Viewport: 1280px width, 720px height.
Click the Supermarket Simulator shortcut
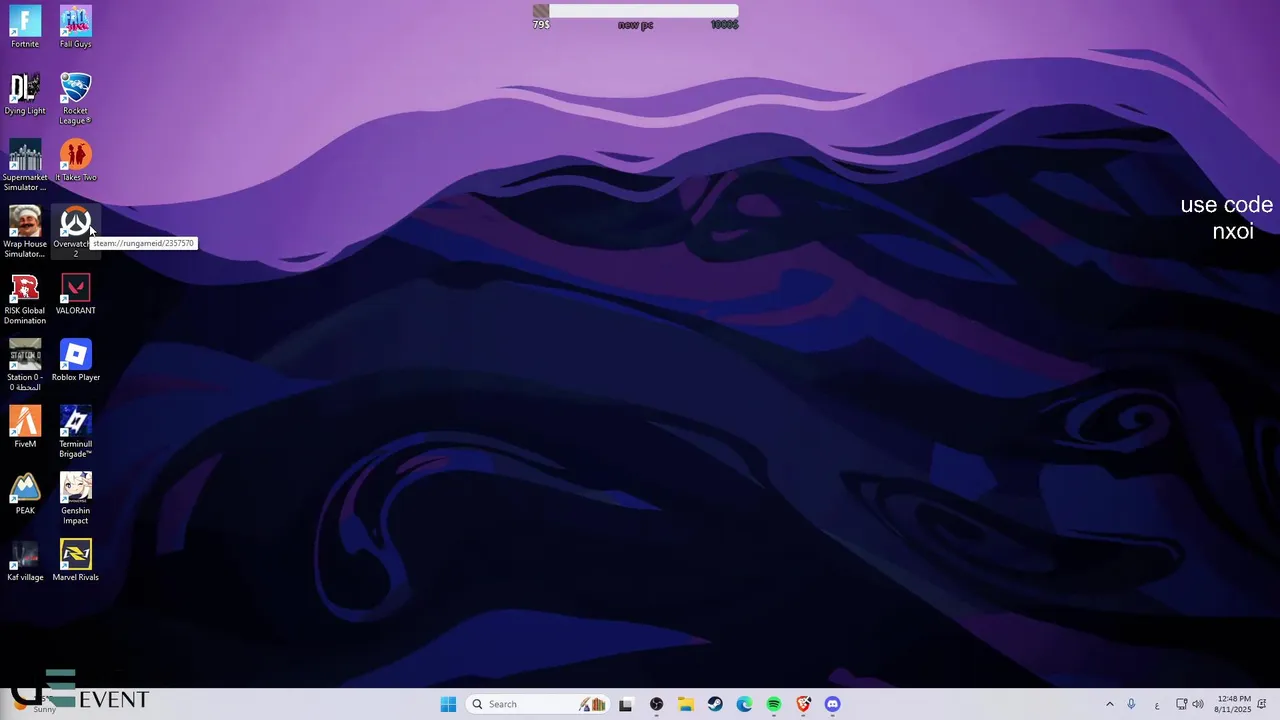pyautogui.click(x=25, y=165)
